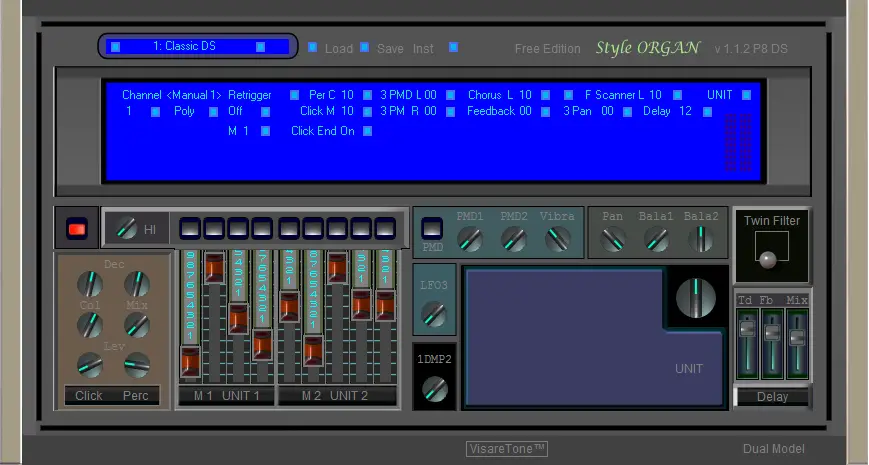
Task: Adjust the Vibra knob
Action: (x=557, y=239)
